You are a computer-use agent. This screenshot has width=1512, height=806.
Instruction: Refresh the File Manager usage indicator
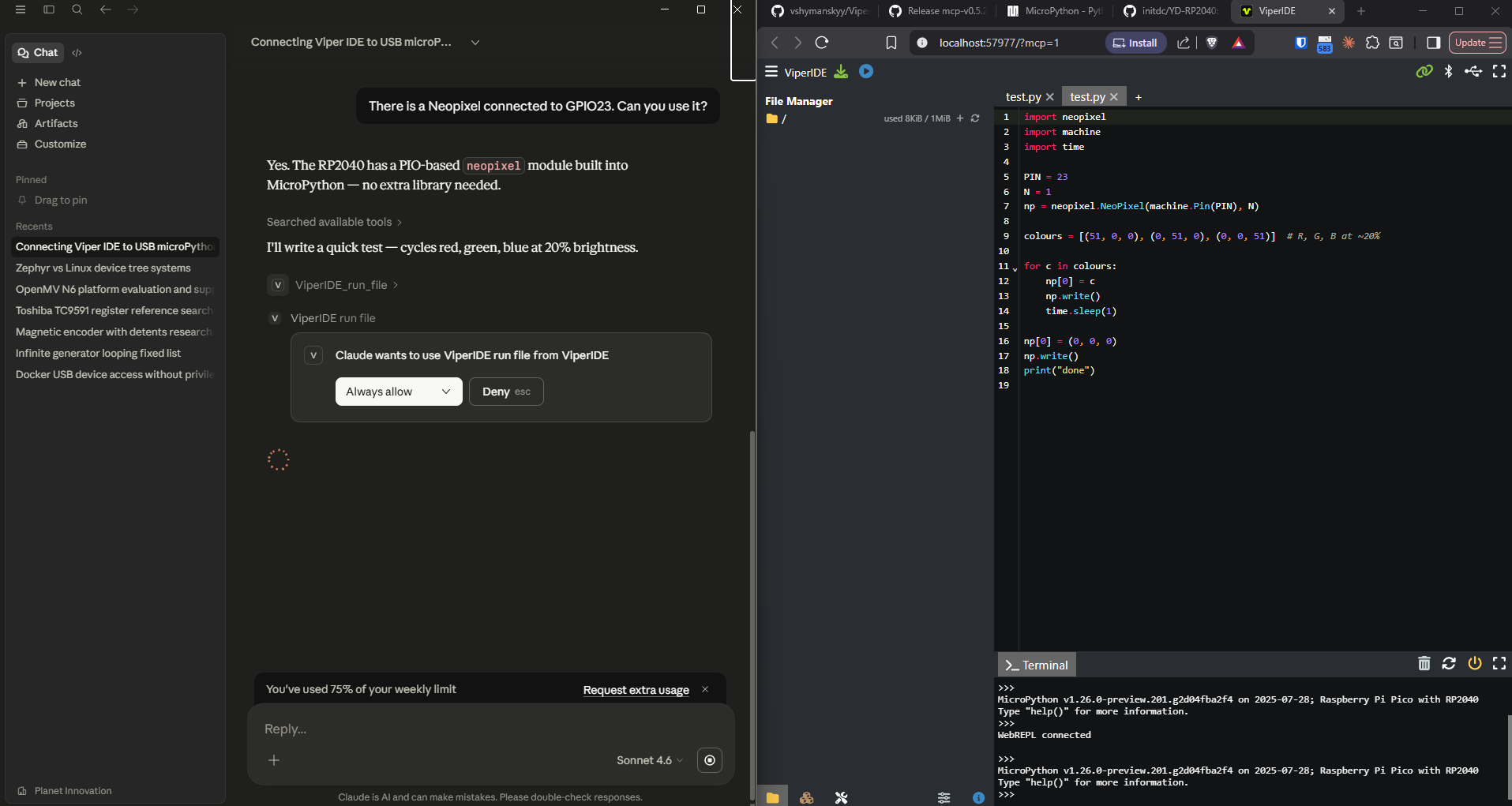tap(975, 118)
